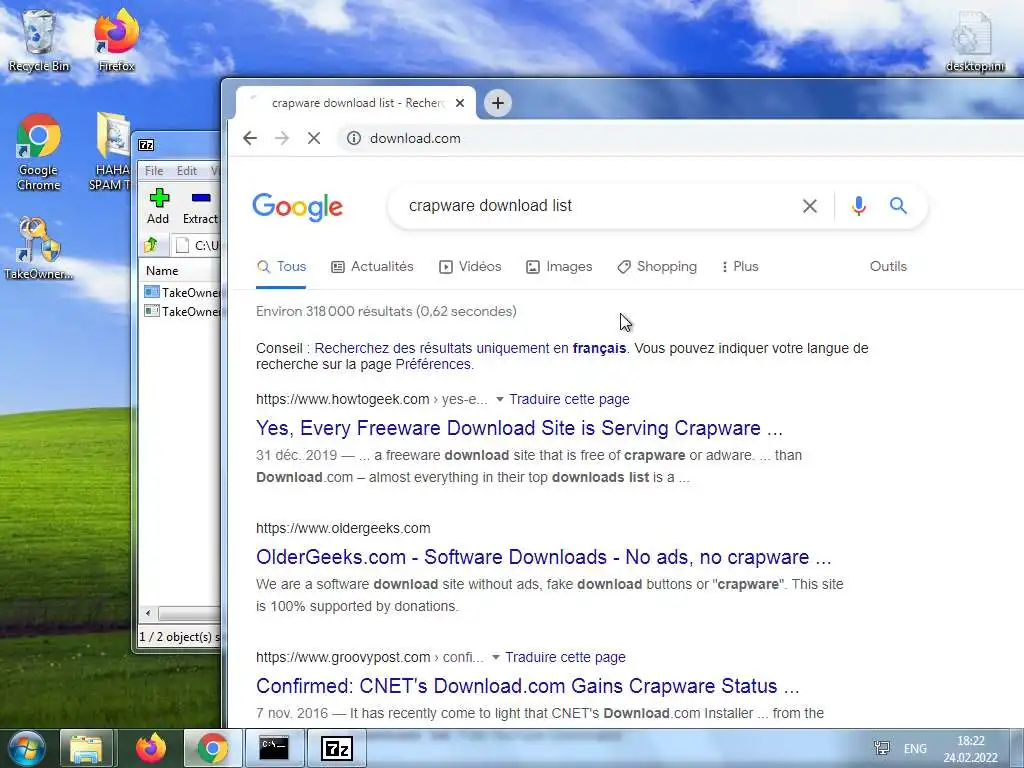Select the Tous results tab

281,266
